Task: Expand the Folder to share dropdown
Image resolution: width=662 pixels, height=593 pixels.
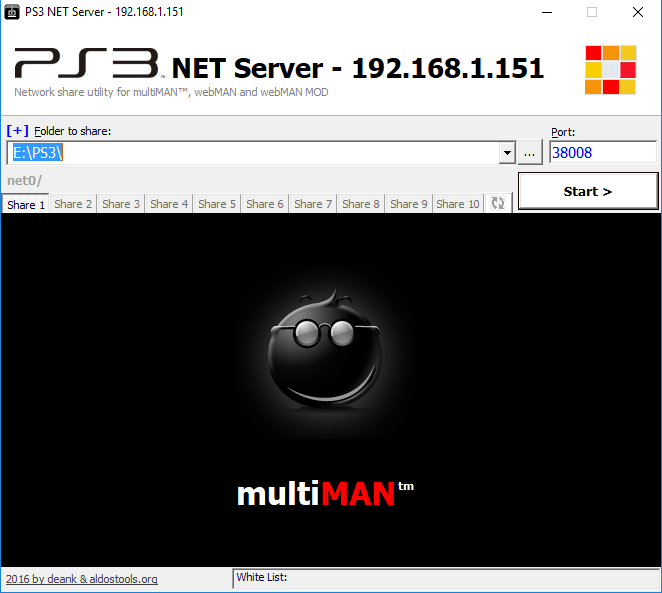Action: [x=507, y=153]
